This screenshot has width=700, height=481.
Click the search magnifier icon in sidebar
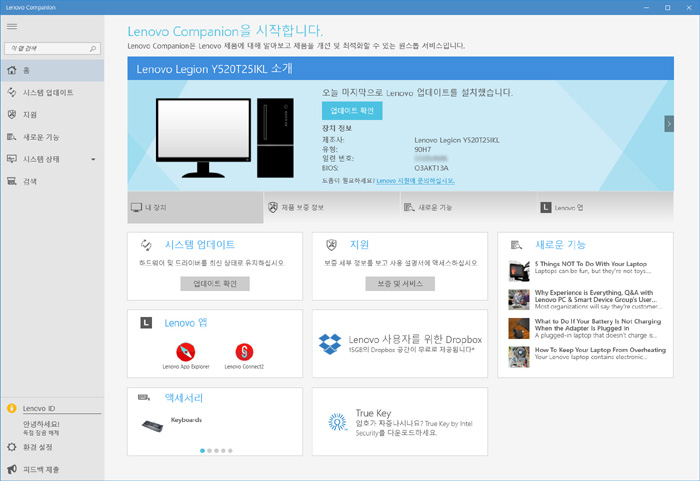pyautogui.click(x=93, y=48)
